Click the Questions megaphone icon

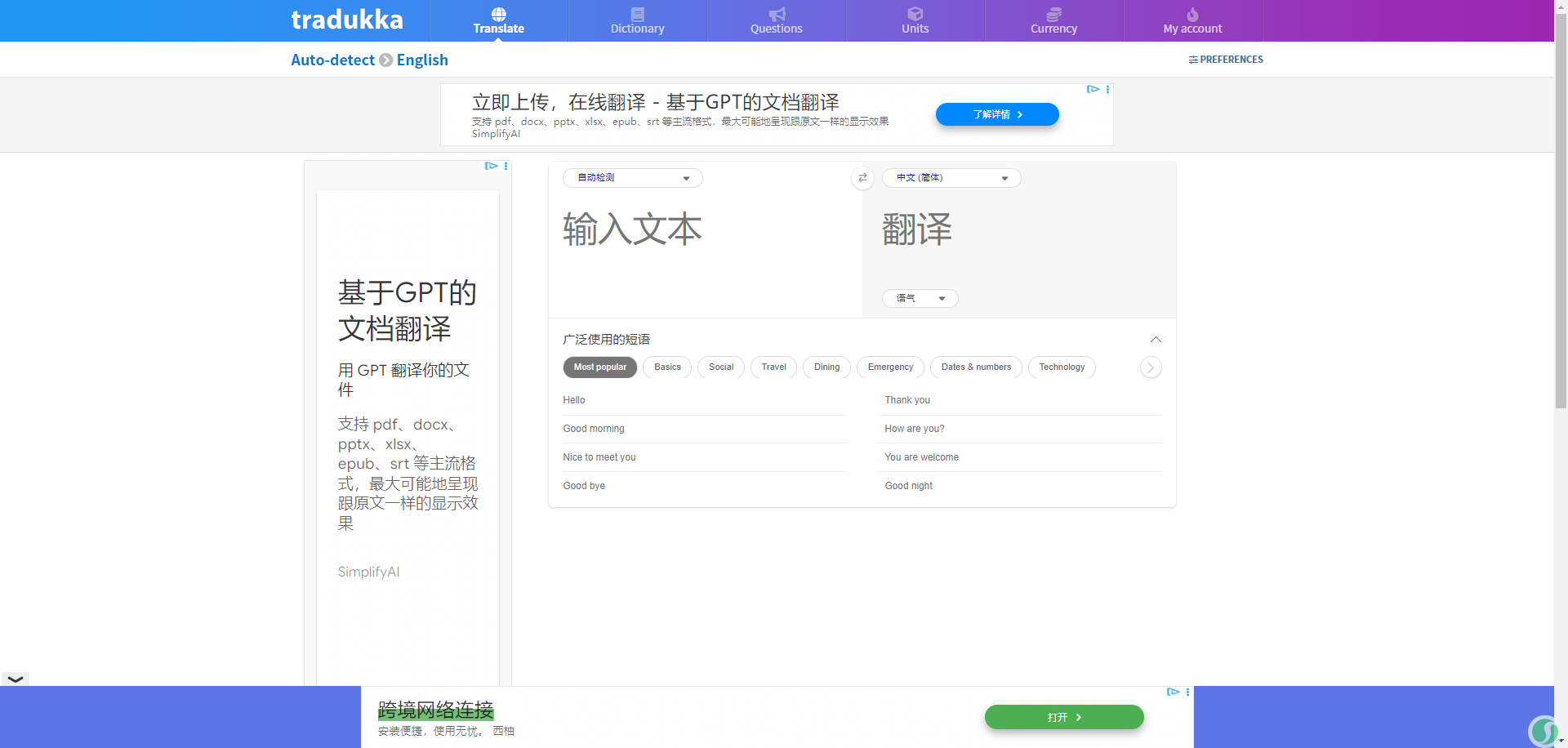tap(776, 14)
